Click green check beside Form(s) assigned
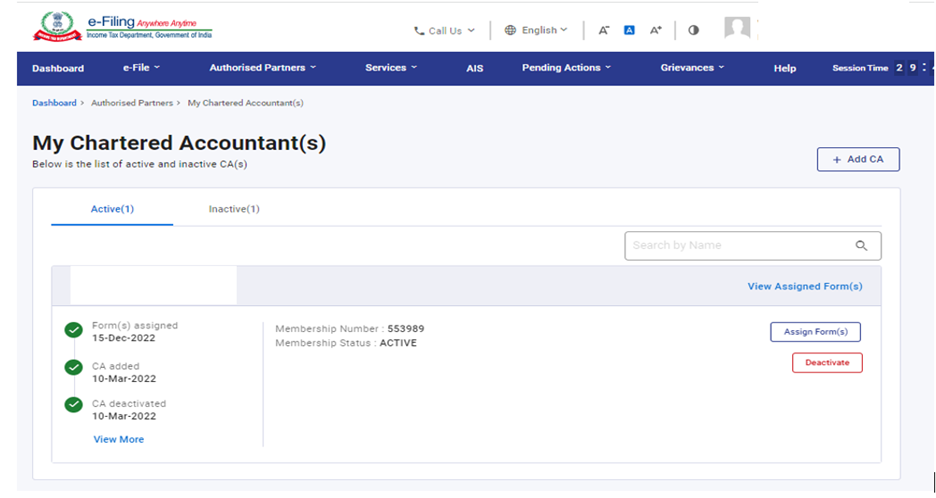Image resolution: width=936 pixels, height=498 pixels. [x=73, y=330]
